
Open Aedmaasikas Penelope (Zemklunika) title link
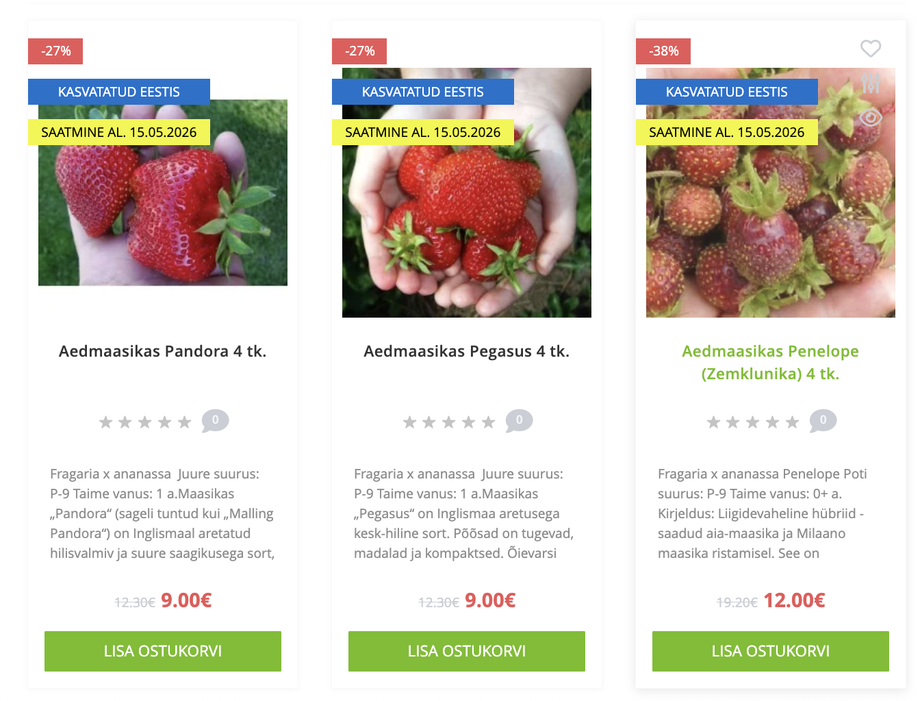[x=770, y=363]
